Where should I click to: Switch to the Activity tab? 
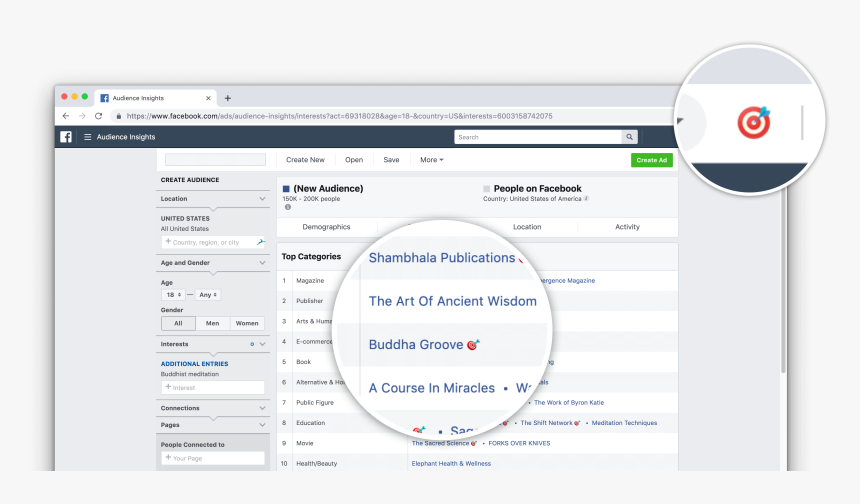click(627, 227)
